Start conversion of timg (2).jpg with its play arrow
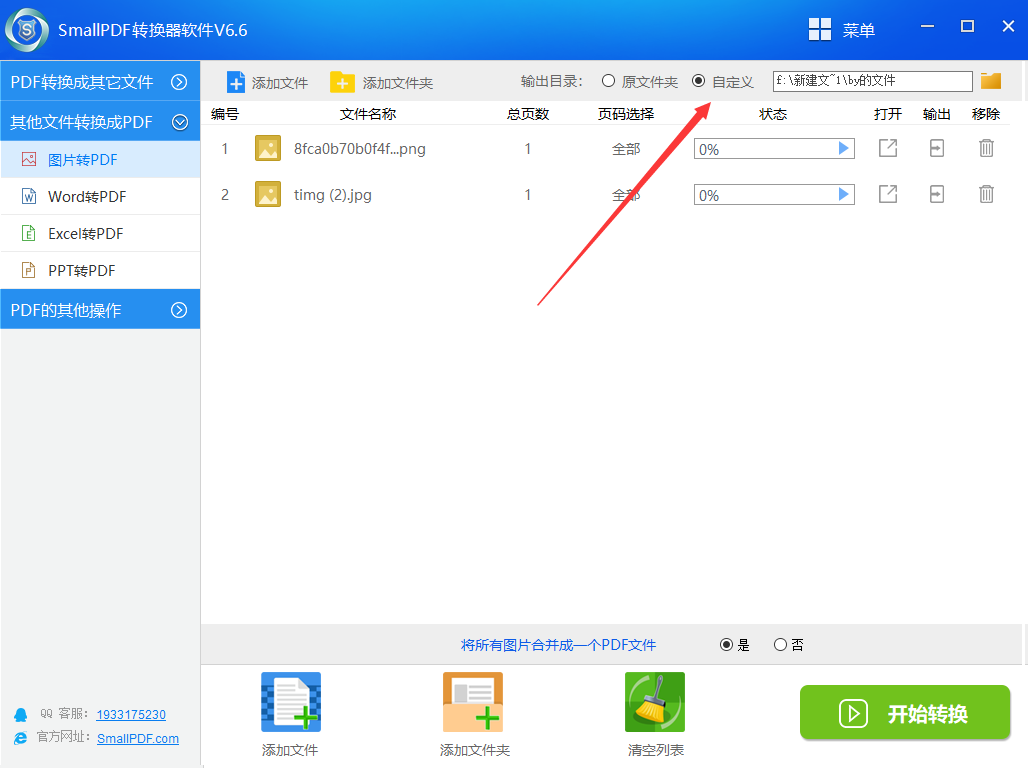This screenshot has width=1028, height=768. point(844,195)
